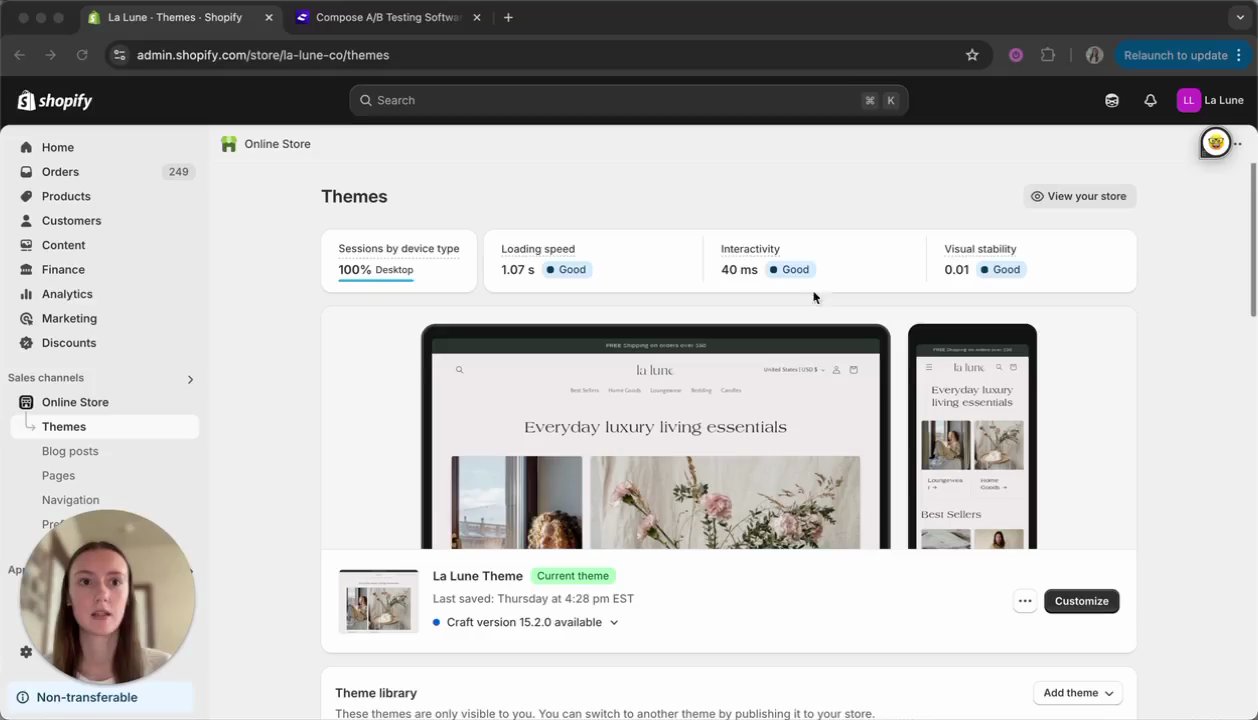This screenshot has height=720, width=1258.
Task: Reload the page
Action: pos(82,55)
